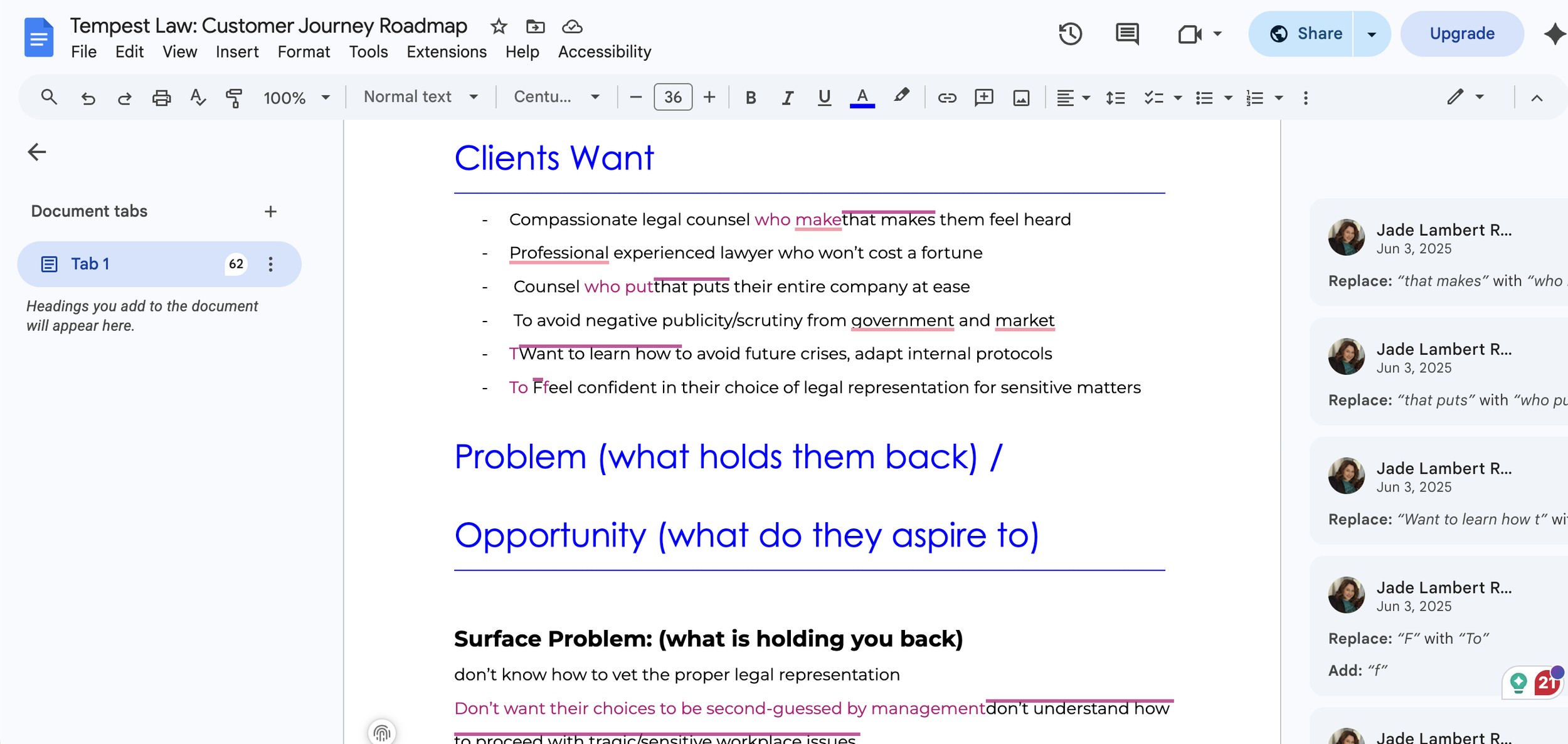Viewport: 1568px width, 744px height.
Task: Close the document tabs sidebar
Action: click(37, 152)
